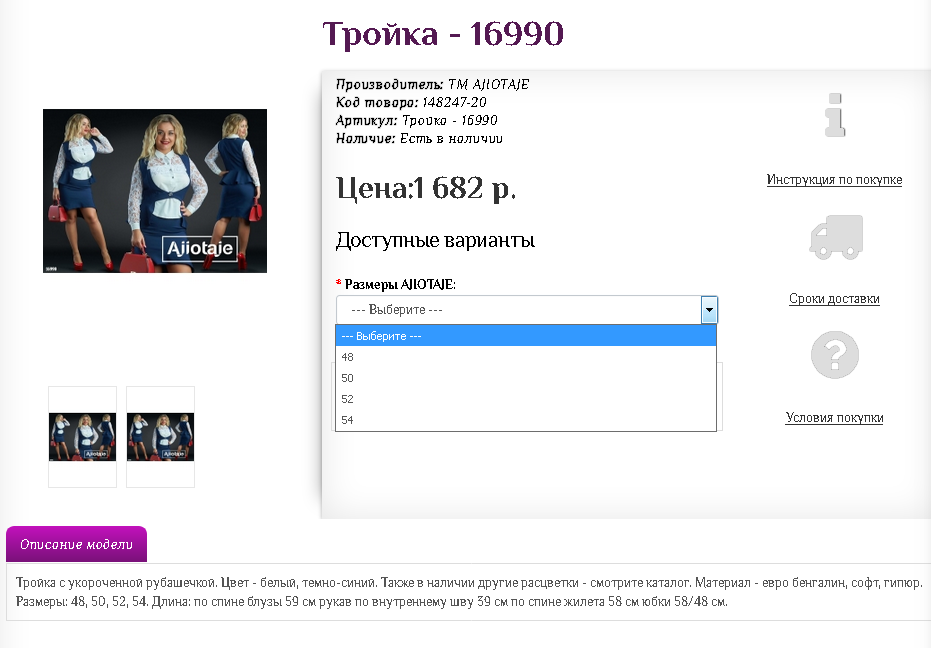This screenshot has width=931, height=648.
Task: Click the info icon above purchase instructions
Action: coord(835,115)
